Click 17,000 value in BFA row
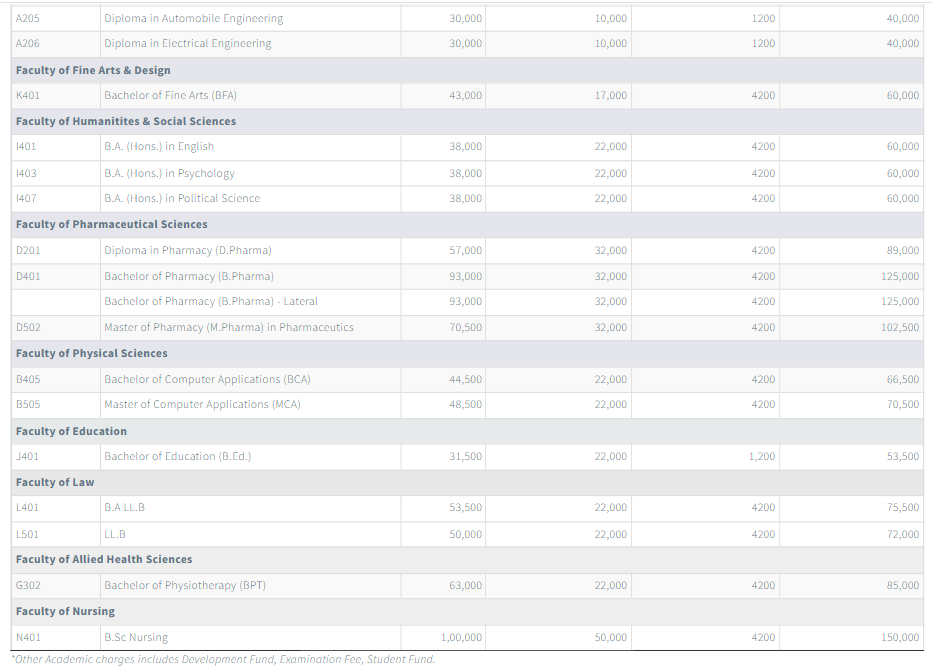This screenshot has width=932, height=669. 610,95
